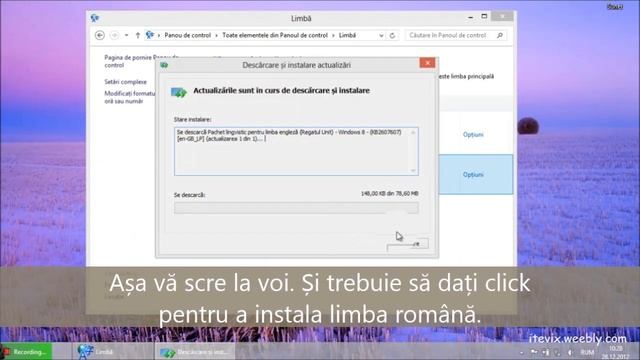Click the button at dialog bottom right
Image resolution: width=640 pixels, height=360 pixels.
coord(407,244)
